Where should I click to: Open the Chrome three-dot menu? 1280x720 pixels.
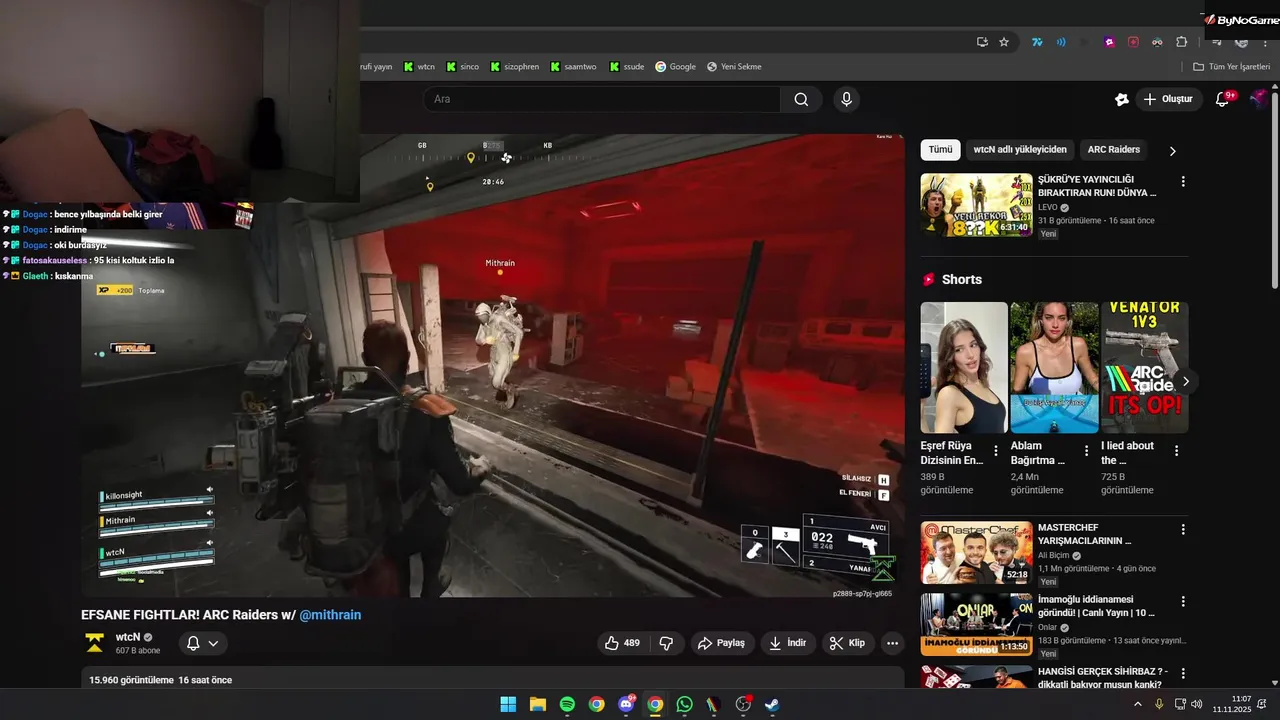coord(1266,42)
